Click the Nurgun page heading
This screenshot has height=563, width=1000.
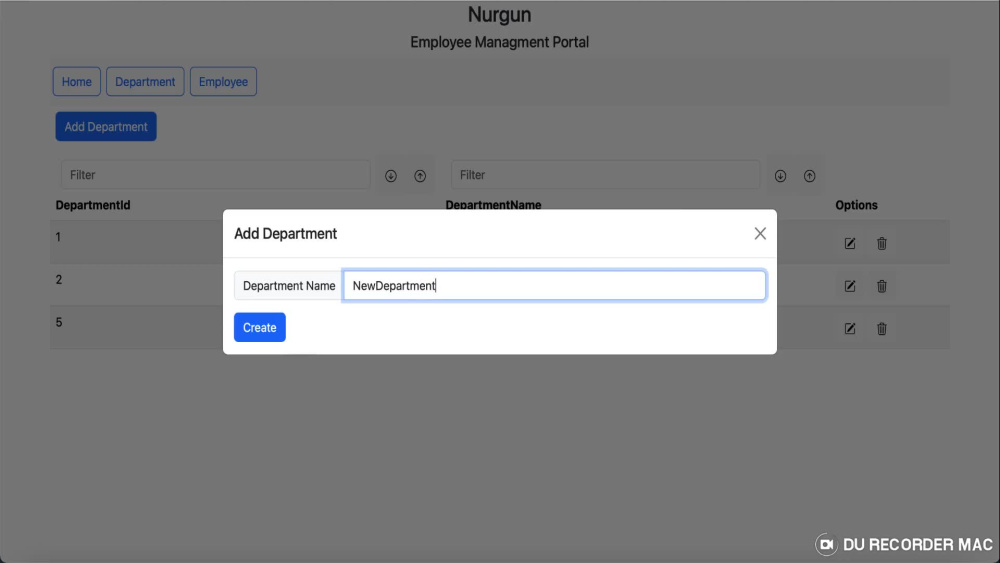(499, 15)
